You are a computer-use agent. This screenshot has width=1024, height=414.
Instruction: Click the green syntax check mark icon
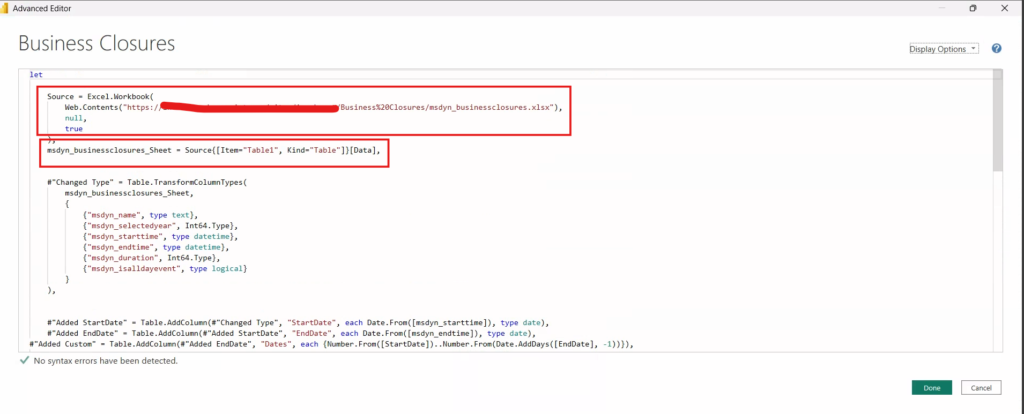(24, 360)
